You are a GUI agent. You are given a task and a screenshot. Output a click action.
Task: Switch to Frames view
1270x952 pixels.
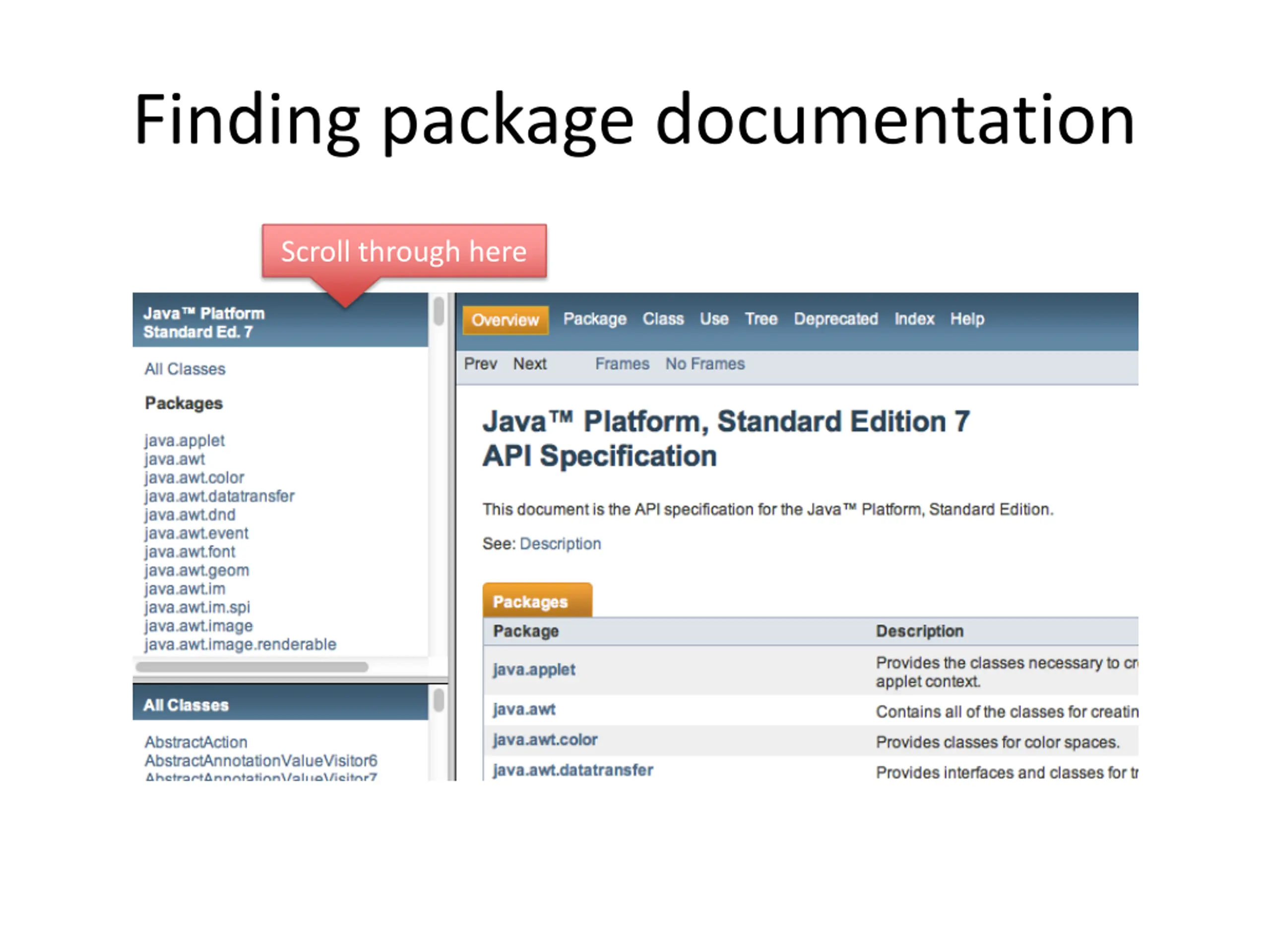[622, 364]
